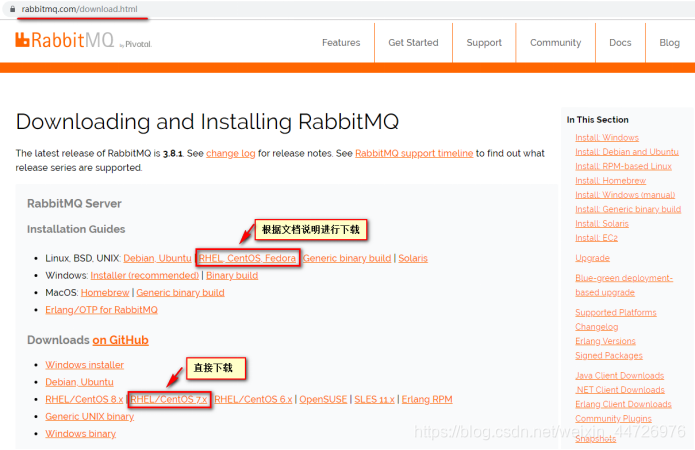Download the Debian, Ubuntu package
Screen dimensions: 695x450
point(79,382)
